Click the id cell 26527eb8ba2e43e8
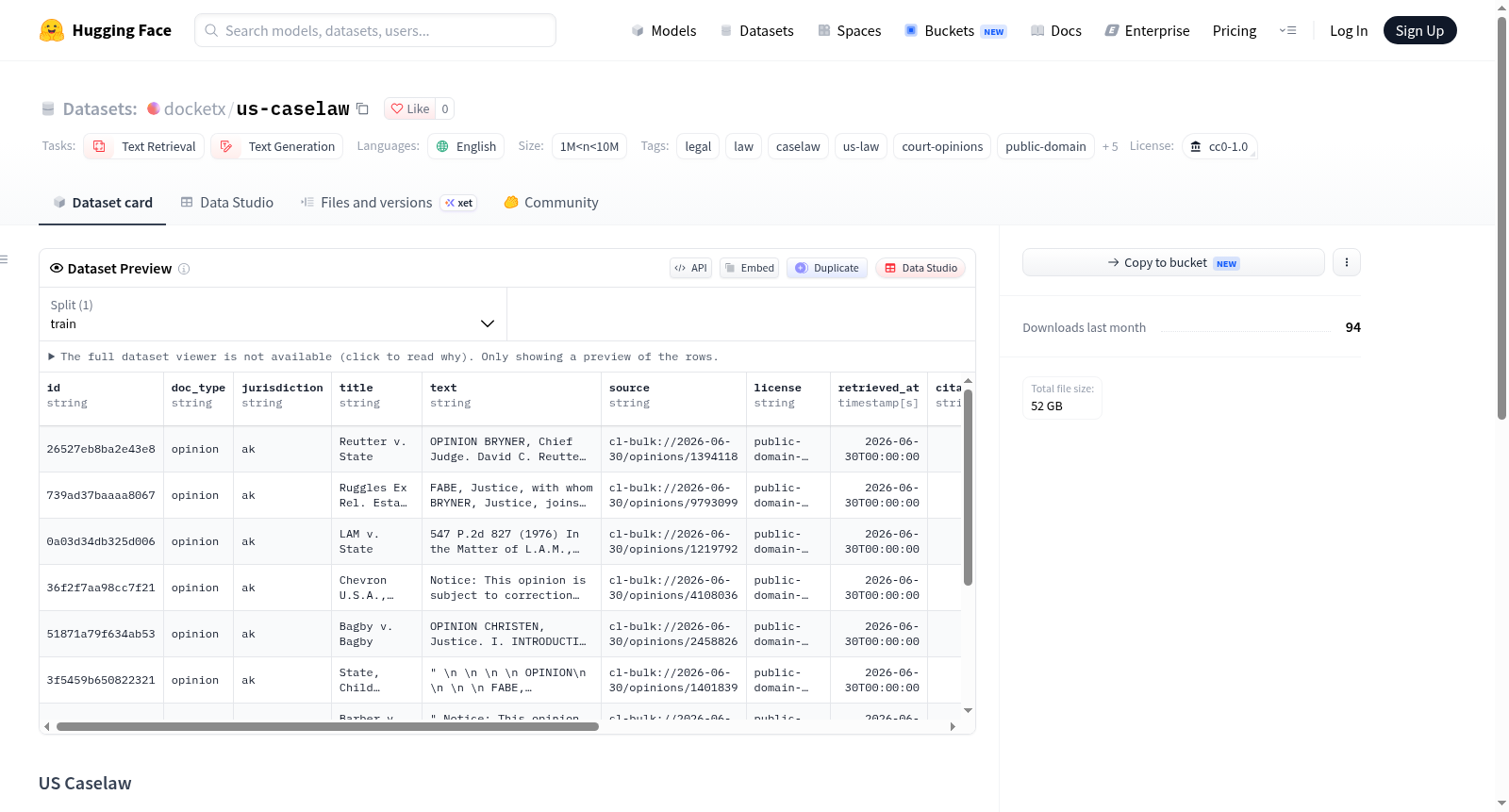1509x812 pixels. pyautogui.click(x=101, y=449)
